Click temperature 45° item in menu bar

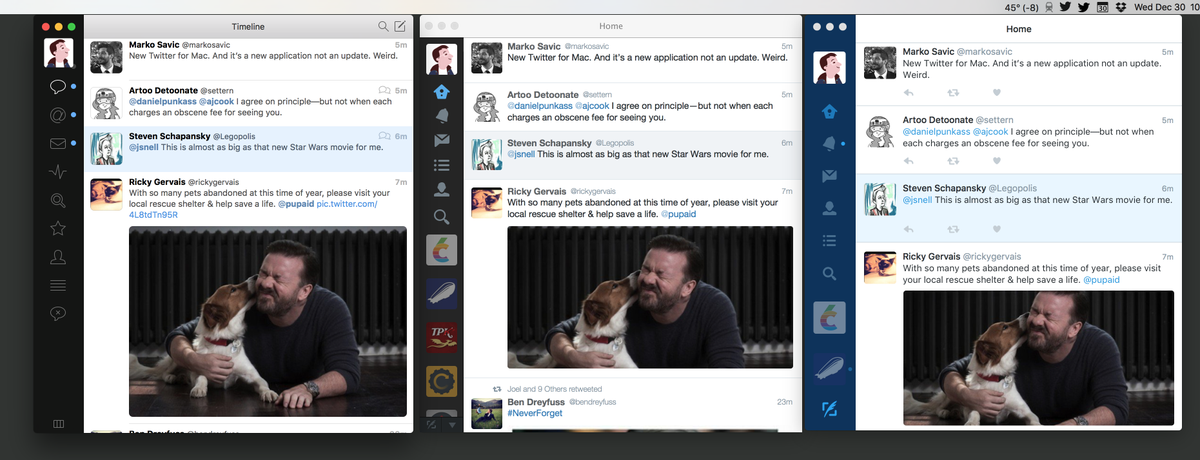pos(1022,7)
